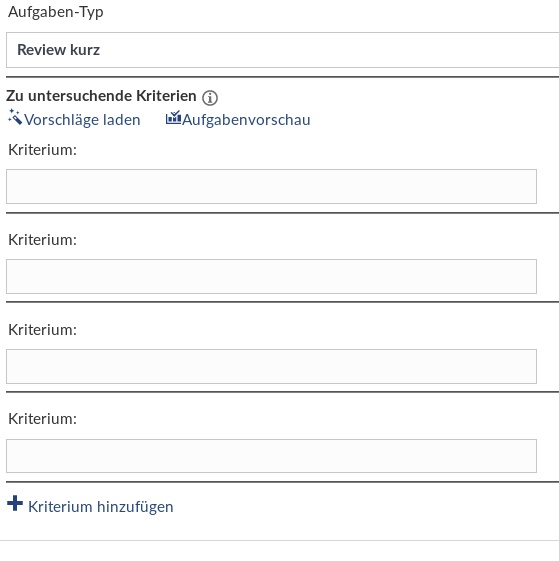Click the Vorschläge laden link text
559x561 pixels.
click(x=82, y=120)
